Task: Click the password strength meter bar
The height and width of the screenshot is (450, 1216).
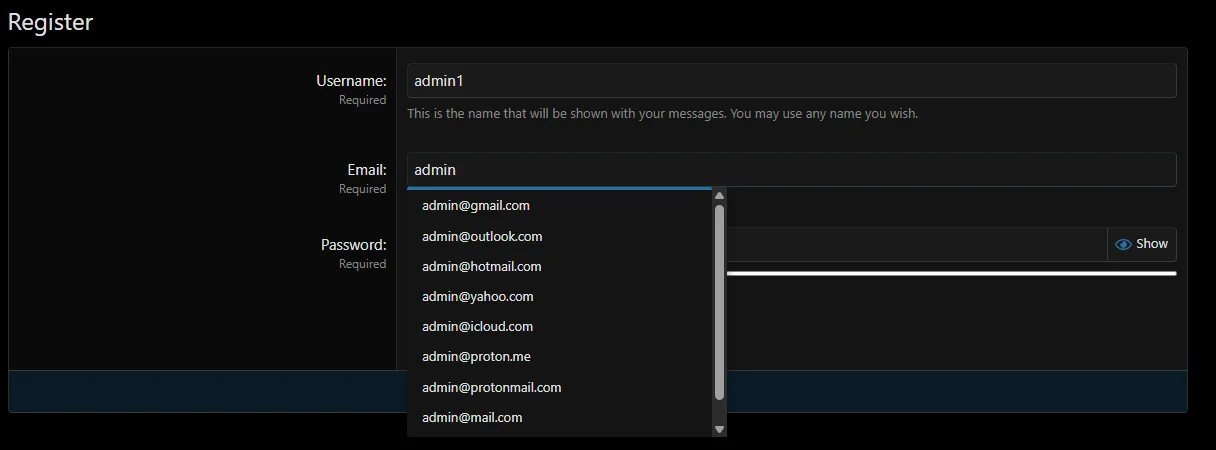Action: click(952, 273)
